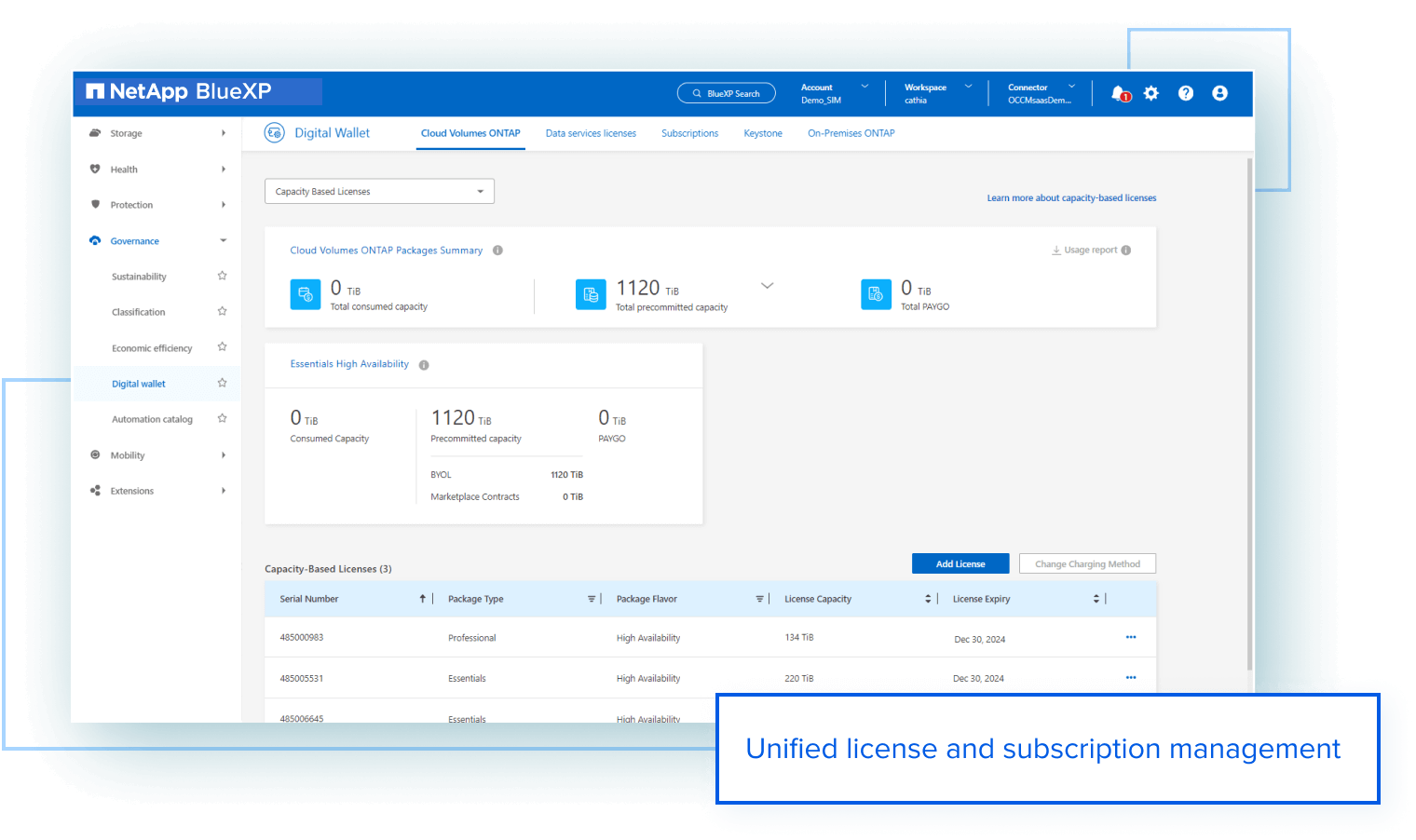1416x840 pixels.
Task: Expand Total precommitted capacity chevron
Action: pyautogui.click(x=767, y=286)
